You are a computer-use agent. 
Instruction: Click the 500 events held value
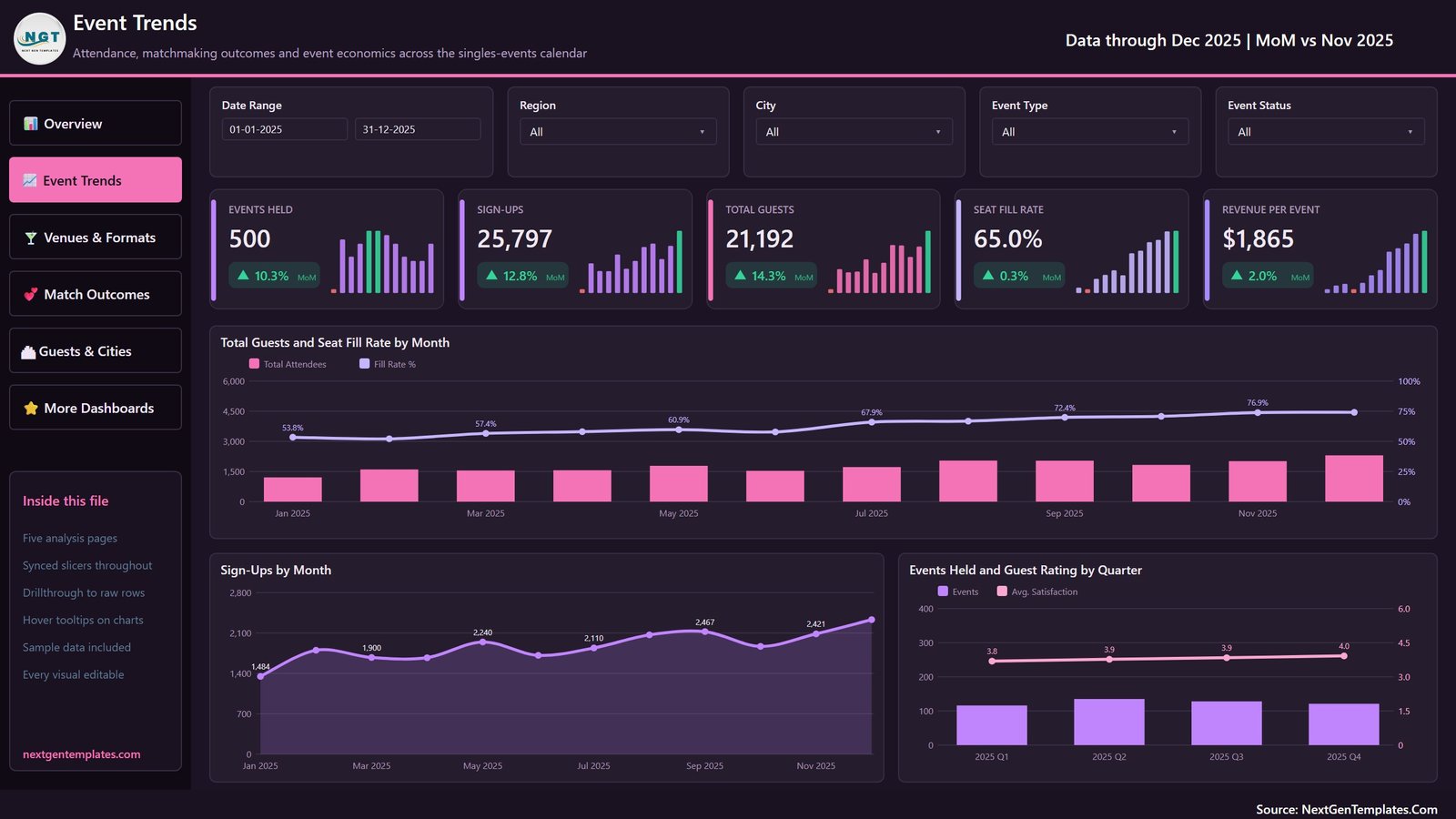pos(249,239)
